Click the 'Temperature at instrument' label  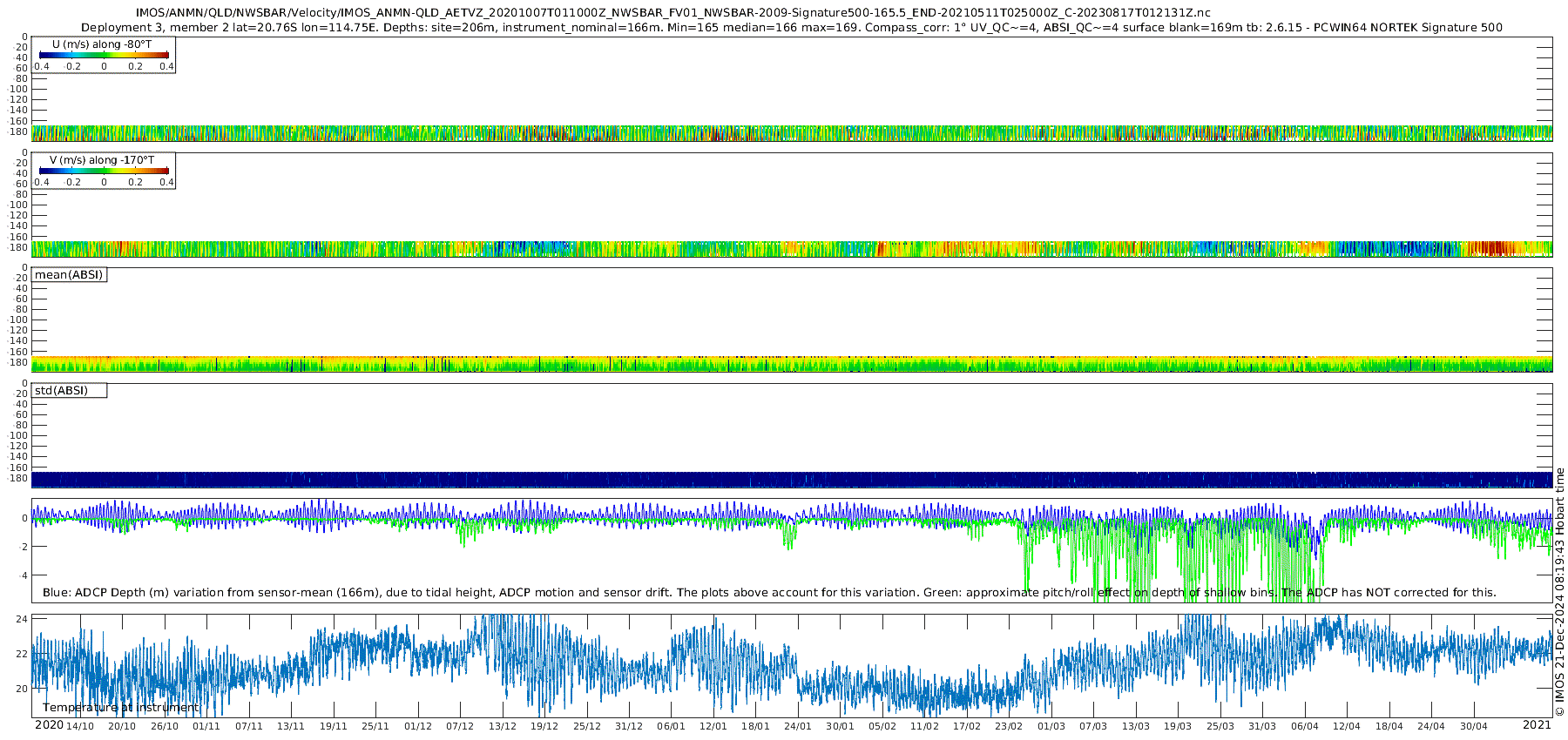tap(121, 708)
